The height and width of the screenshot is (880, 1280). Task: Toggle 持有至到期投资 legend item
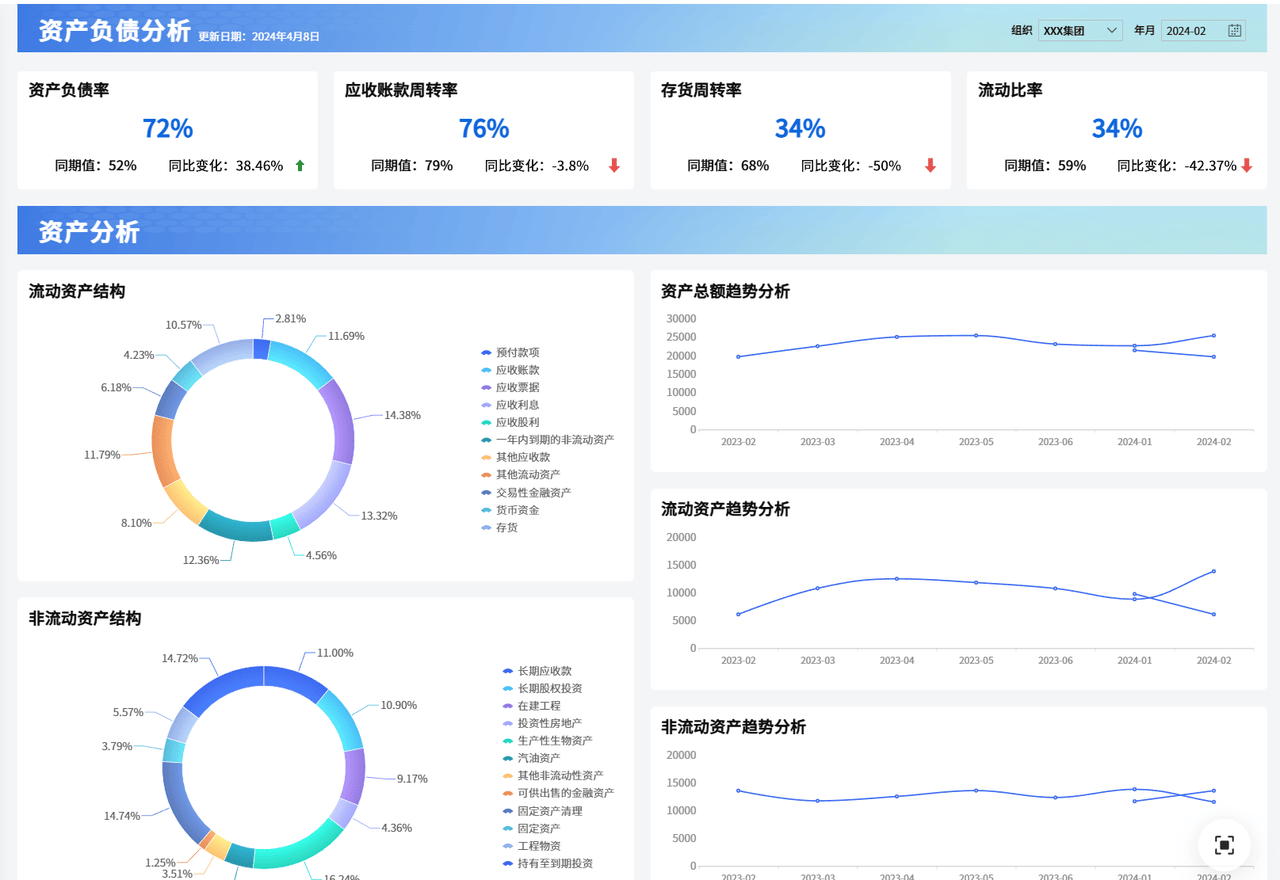click(x=547, y=863)
